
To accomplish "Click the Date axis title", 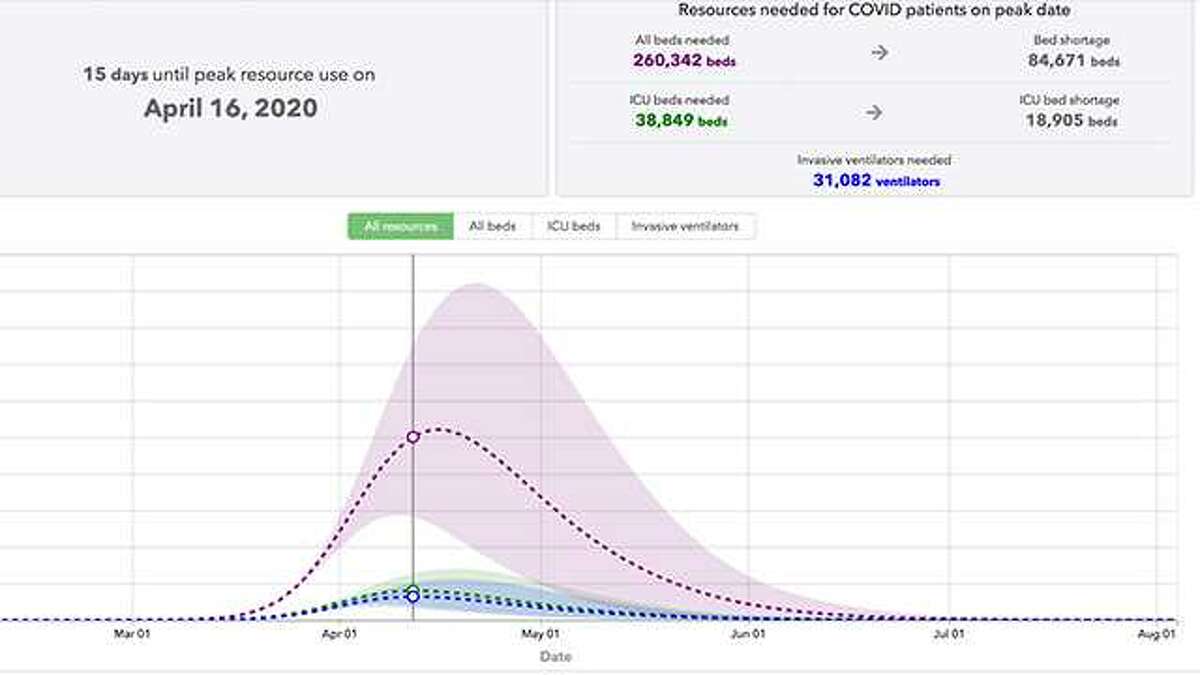I will click(556, 657).
